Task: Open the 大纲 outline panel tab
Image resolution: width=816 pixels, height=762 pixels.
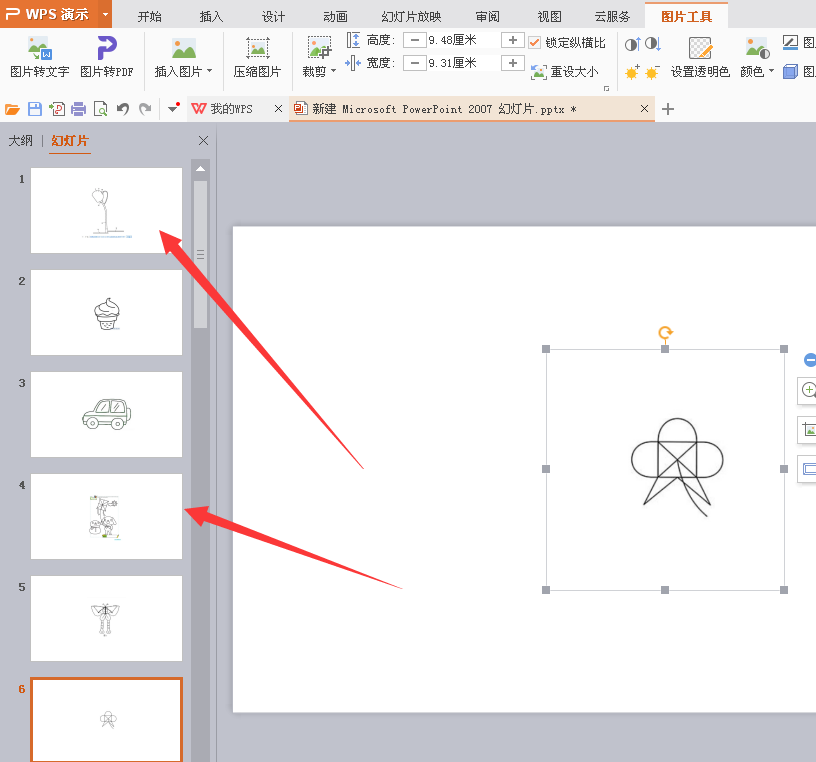Action: [21, 141]
